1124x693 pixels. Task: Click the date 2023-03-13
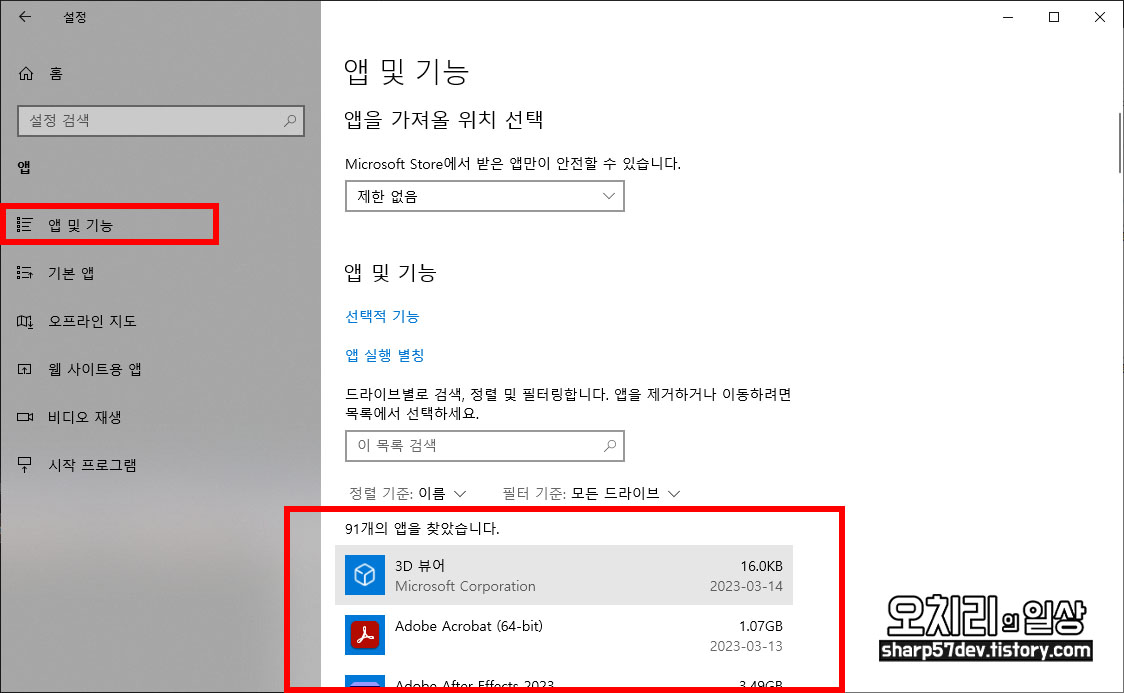tap(746, 646)
